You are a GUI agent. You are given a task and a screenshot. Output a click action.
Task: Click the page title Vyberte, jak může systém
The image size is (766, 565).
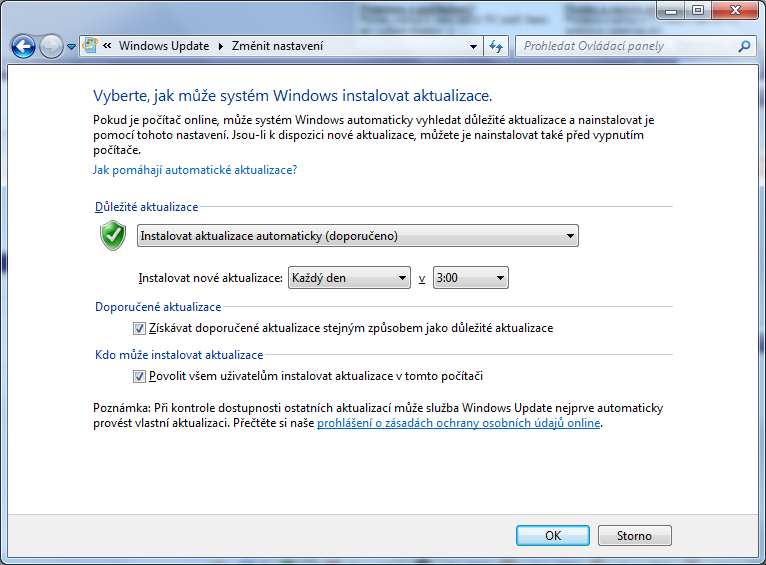292,96
